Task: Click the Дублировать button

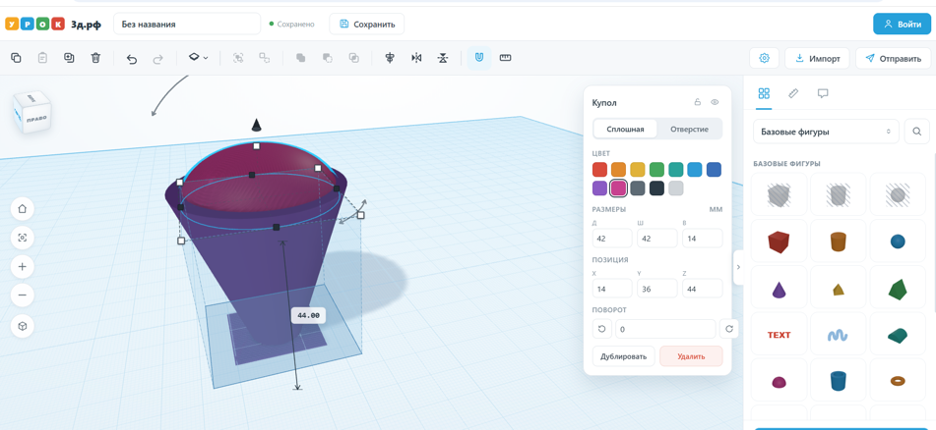Action: [623, 356]
